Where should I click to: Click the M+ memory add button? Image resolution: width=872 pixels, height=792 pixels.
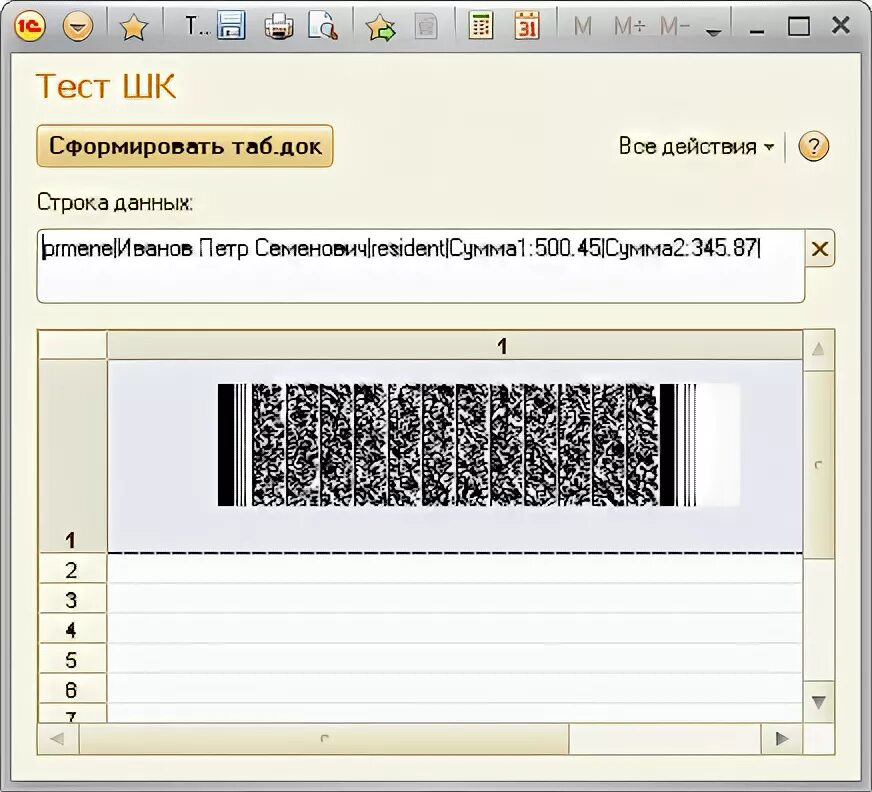click(x=628, y=26)
